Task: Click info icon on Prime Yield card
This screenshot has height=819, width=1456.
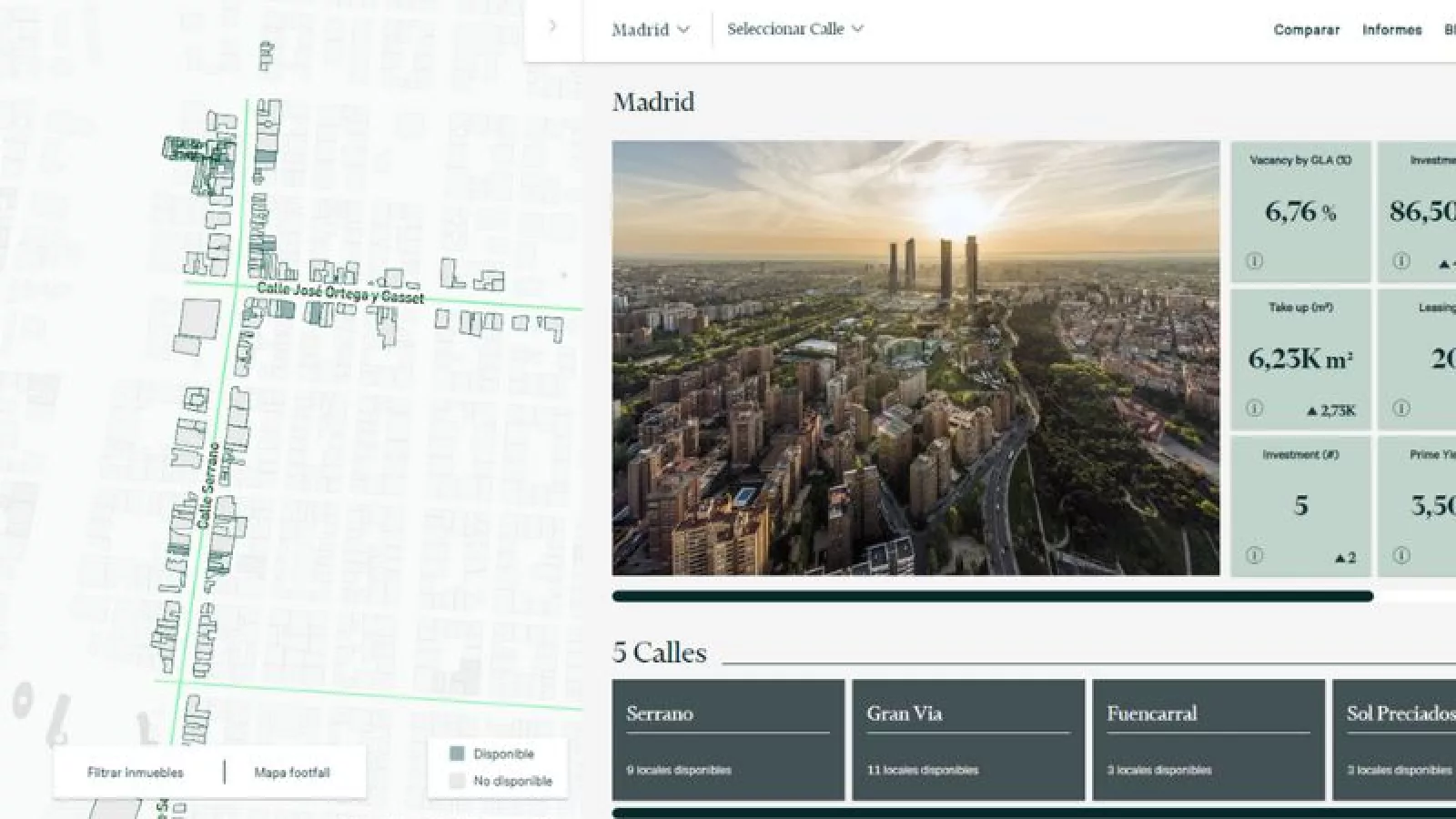Action: click(1401, 555)
